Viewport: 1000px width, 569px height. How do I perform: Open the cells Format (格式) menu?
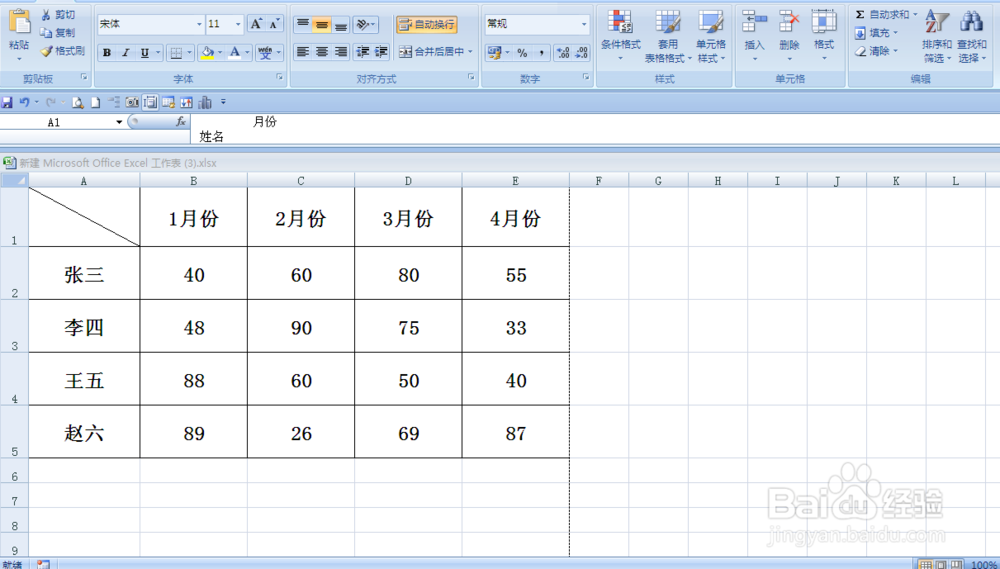[x=823, y=36]
